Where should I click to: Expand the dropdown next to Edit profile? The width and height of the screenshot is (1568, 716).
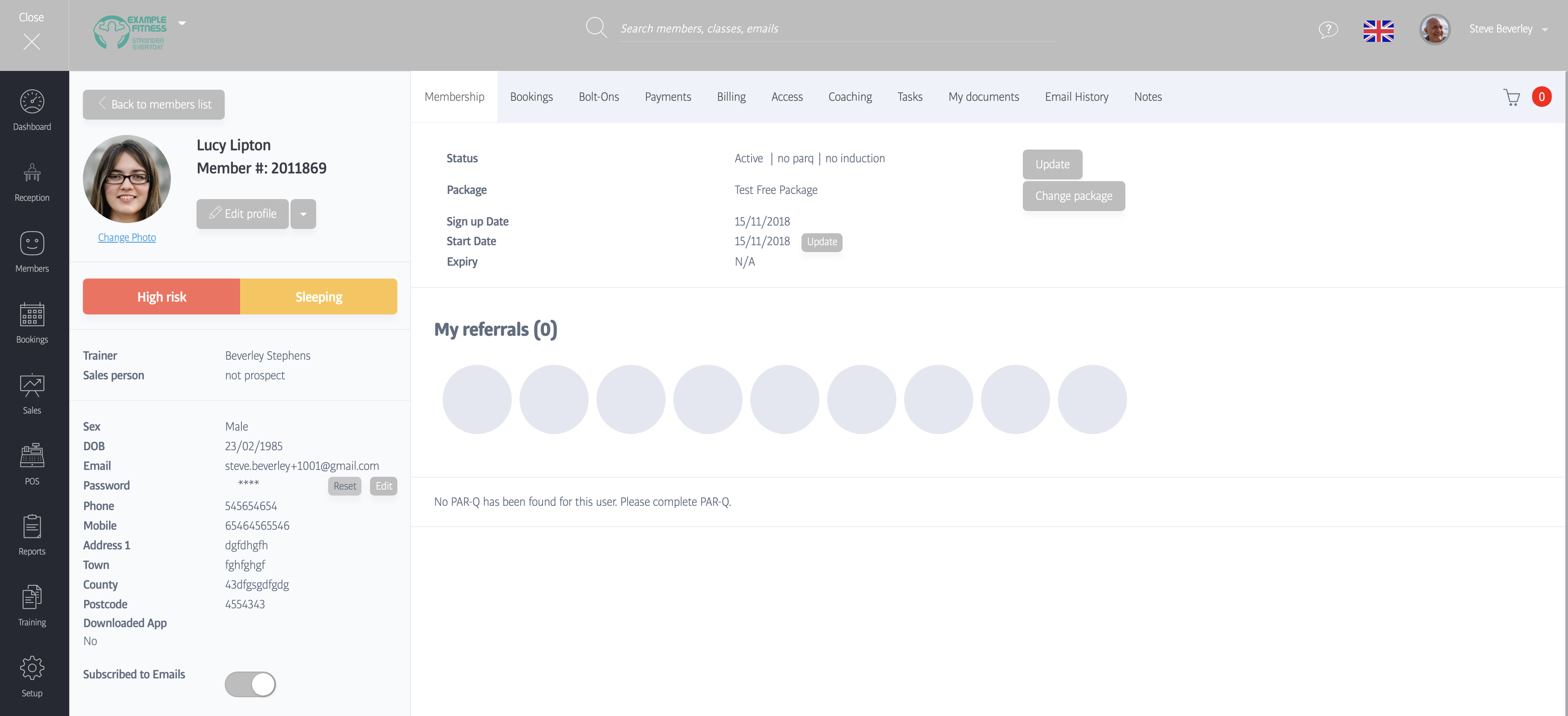click(x=303, y=214)
